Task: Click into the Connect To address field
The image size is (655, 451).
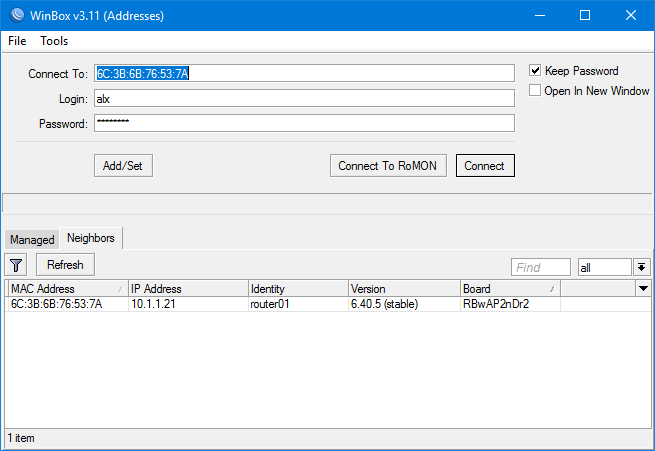Action: [304, 73]
